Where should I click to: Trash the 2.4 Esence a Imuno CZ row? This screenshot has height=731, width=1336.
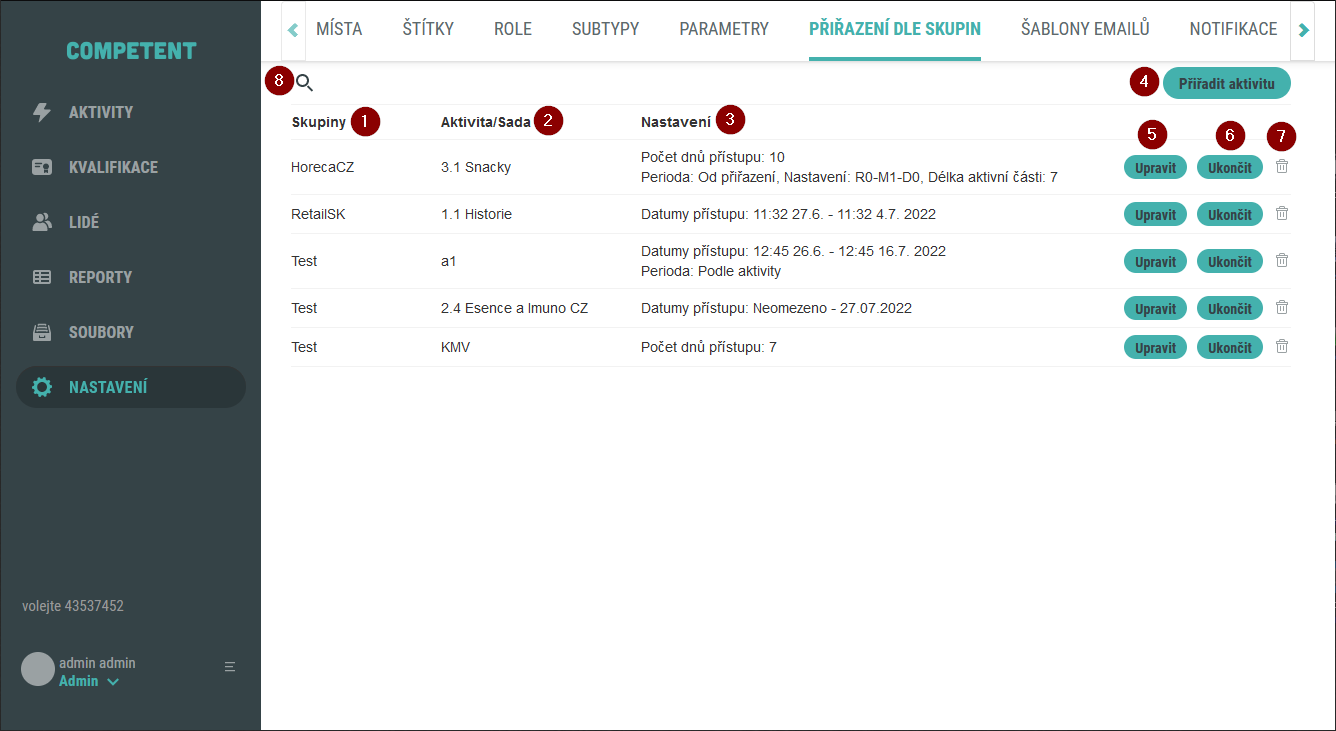[1282, 307]
